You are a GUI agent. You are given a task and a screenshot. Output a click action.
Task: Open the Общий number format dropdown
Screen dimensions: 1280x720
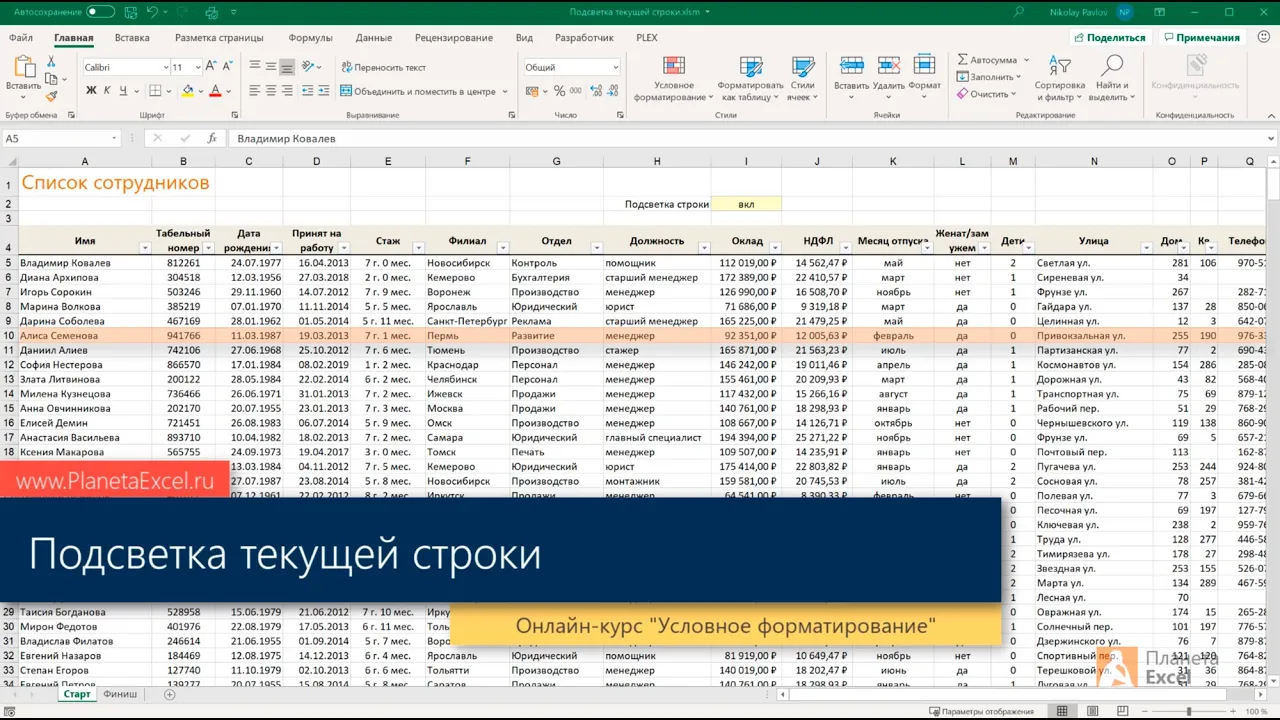pyautogui.click(x=616, y=67)
